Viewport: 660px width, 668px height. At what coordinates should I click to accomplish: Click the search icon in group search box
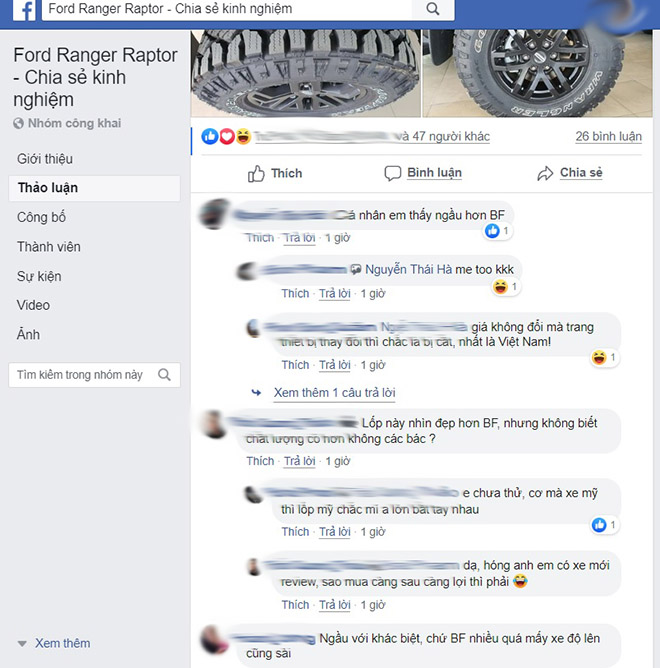pos(164,375)
